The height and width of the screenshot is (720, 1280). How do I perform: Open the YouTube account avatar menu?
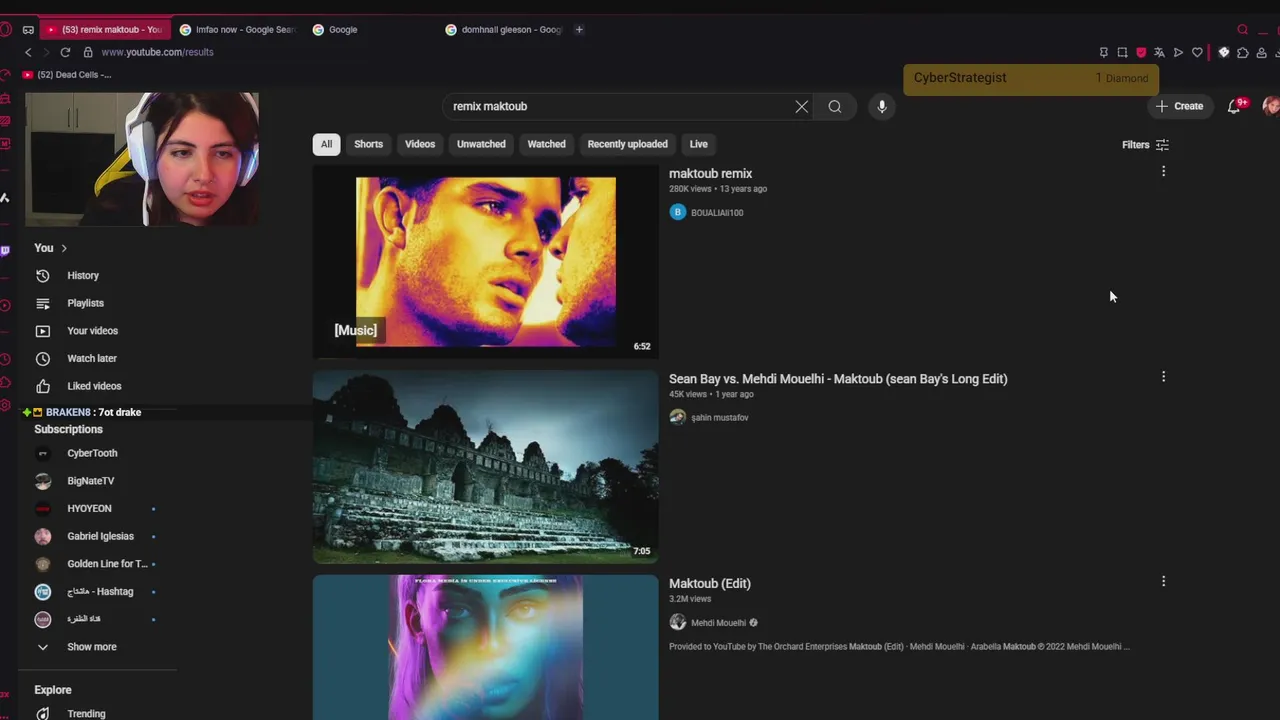(1271, 106)
